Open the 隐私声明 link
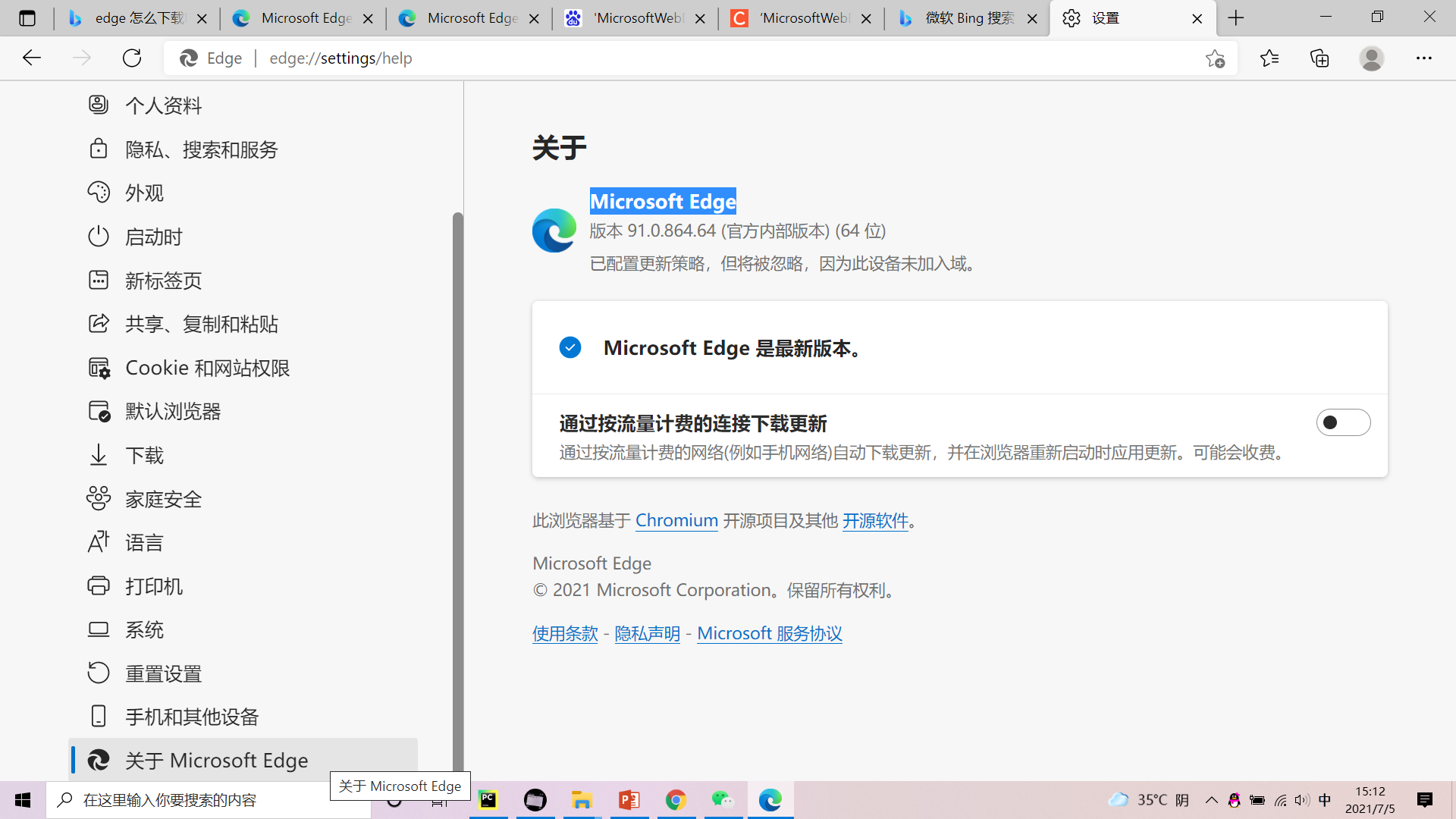 647,633
